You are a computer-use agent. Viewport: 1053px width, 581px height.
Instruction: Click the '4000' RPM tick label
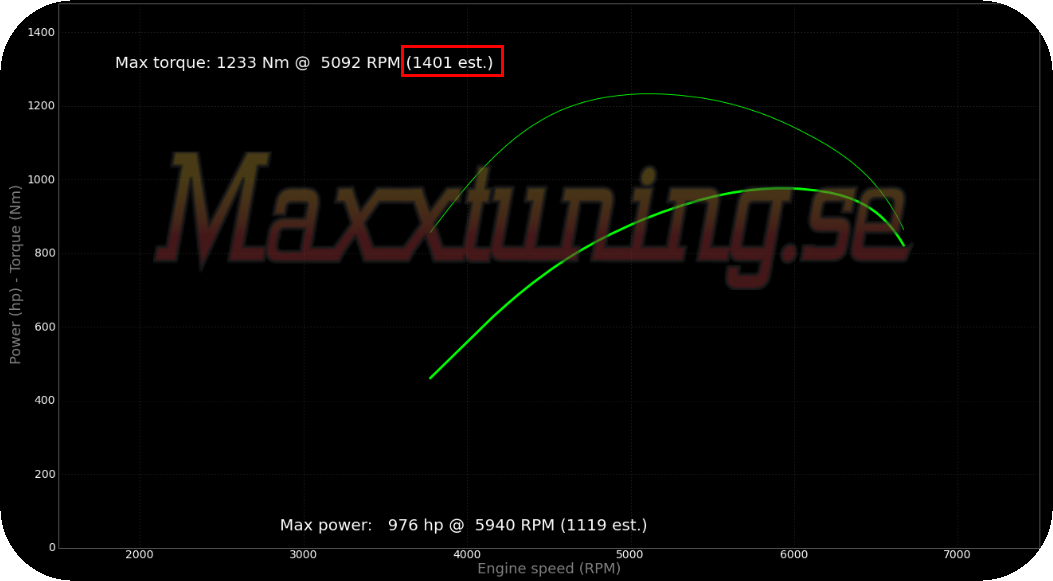click(467, 555)
